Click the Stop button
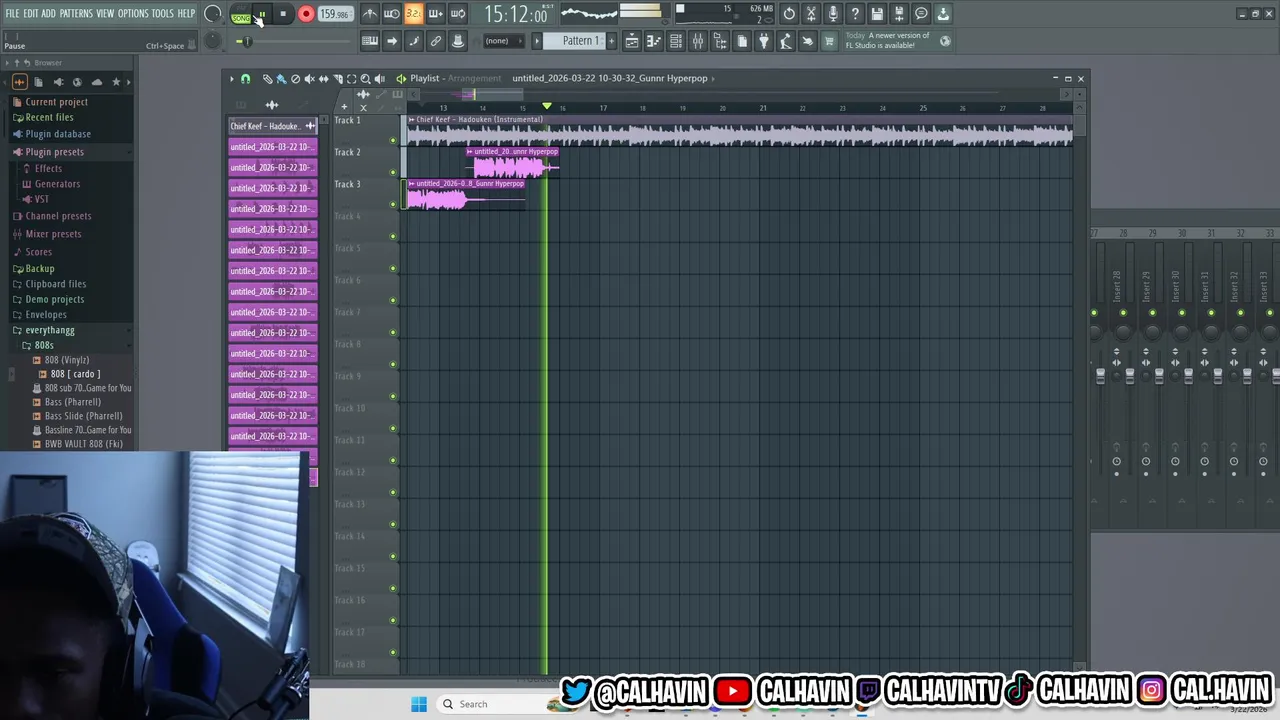This screenshot has height=720, width=1280. (x=283, y=14)
